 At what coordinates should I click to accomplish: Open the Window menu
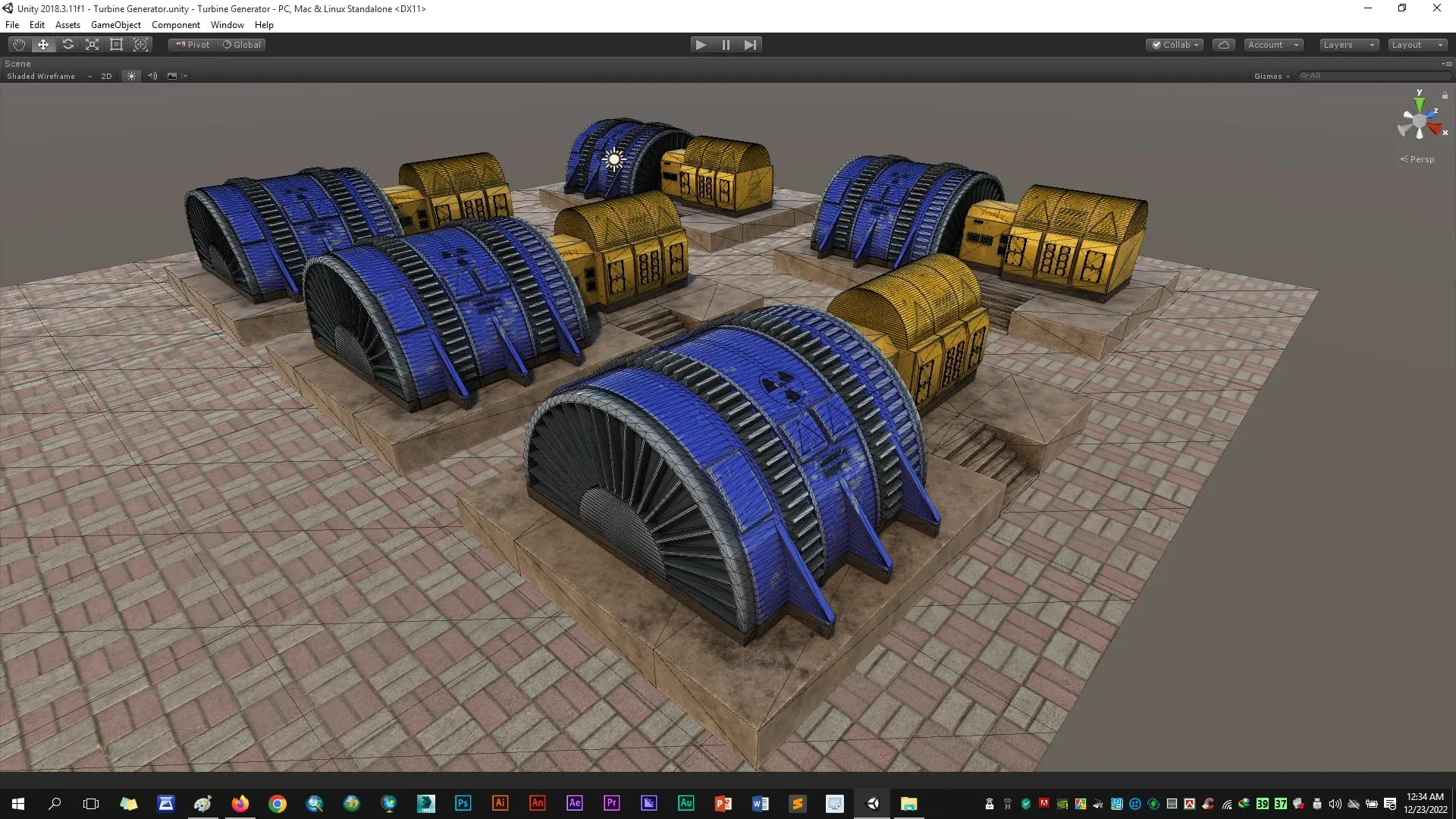pos(227,25)
